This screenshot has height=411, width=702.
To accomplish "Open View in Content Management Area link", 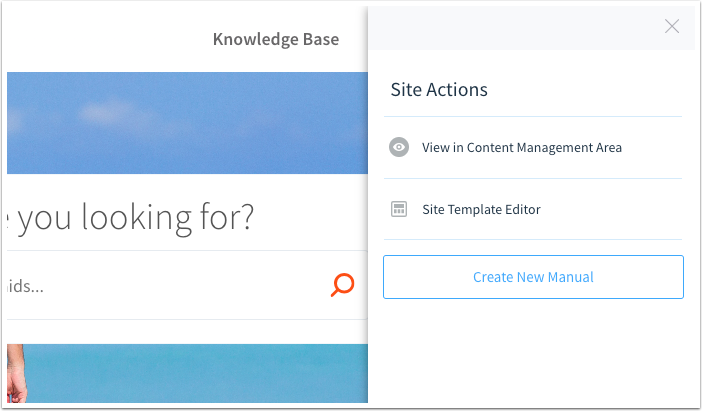I will 521,148.
